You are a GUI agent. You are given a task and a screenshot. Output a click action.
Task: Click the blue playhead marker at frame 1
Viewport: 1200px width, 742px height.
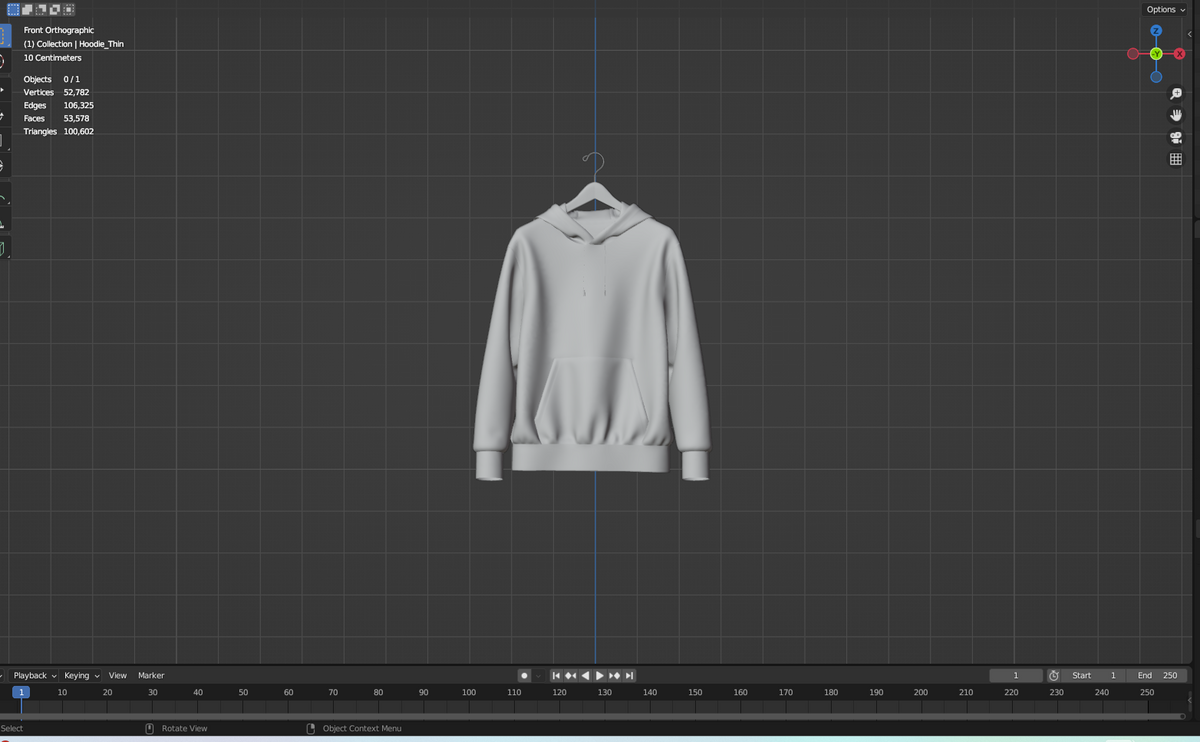[21, 692]
